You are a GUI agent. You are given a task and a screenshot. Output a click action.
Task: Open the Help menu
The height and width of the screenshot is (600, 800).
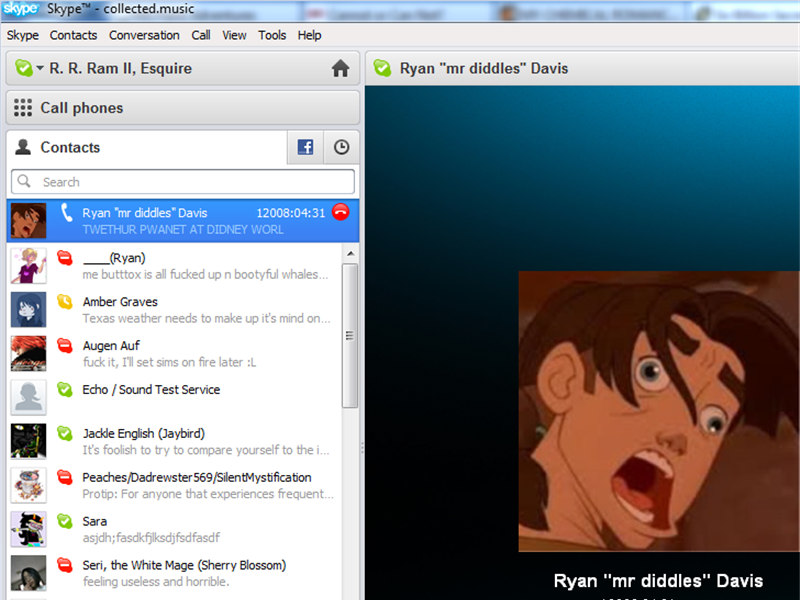point(309,35)
